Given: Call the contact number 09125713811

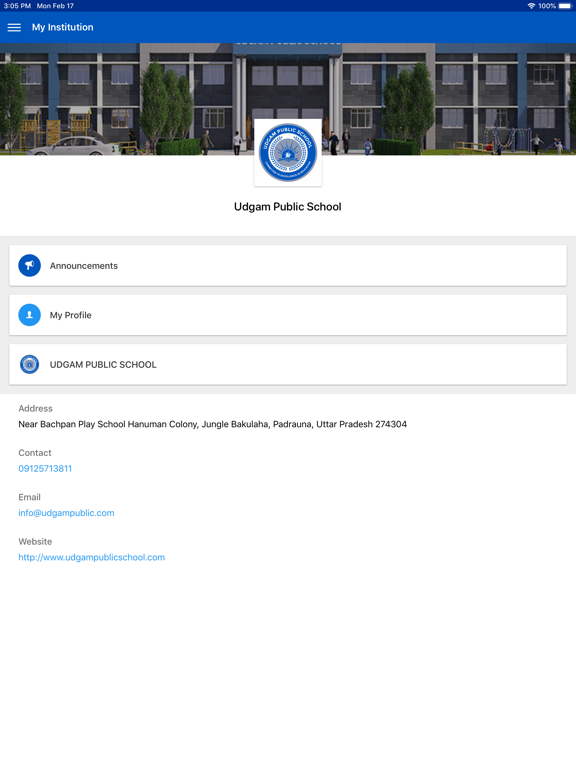Looking at the screenshot, I should point(45,468).
